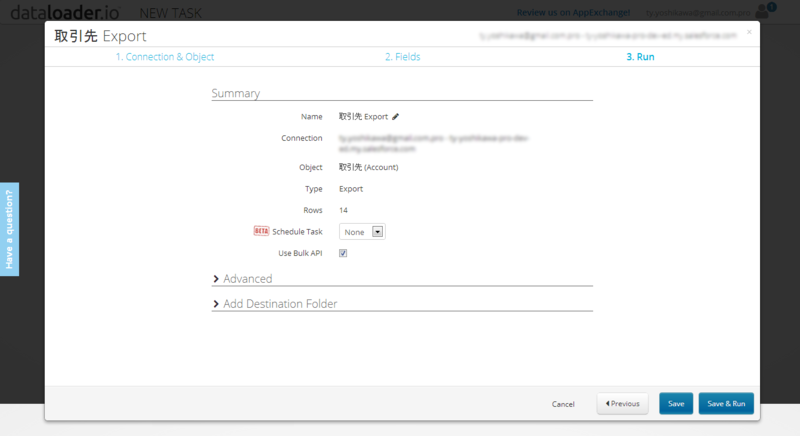Toggle the Use Bulk API checkbox
Image resolution: width=800 pixels, height=436 pixels.
(343, 253)
